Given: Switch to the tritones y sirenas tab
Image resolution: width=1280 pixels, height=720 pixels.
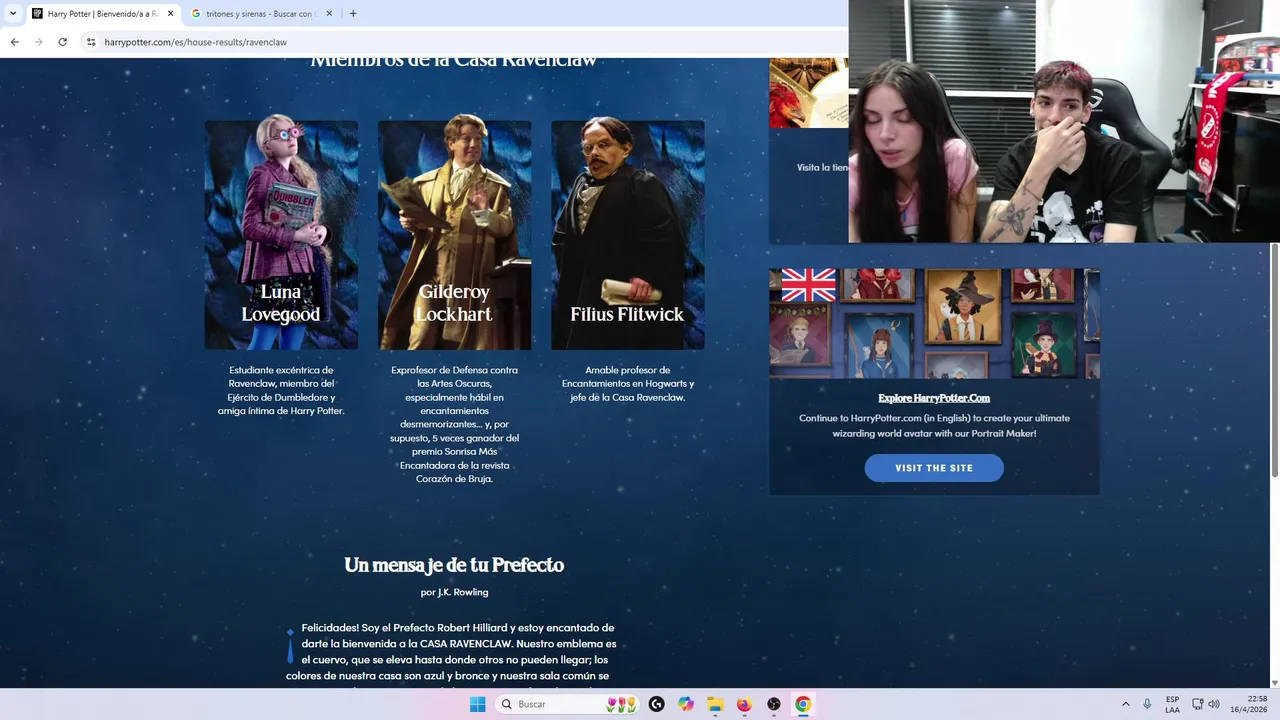Looking at the screenshot, I should (262, 14).
